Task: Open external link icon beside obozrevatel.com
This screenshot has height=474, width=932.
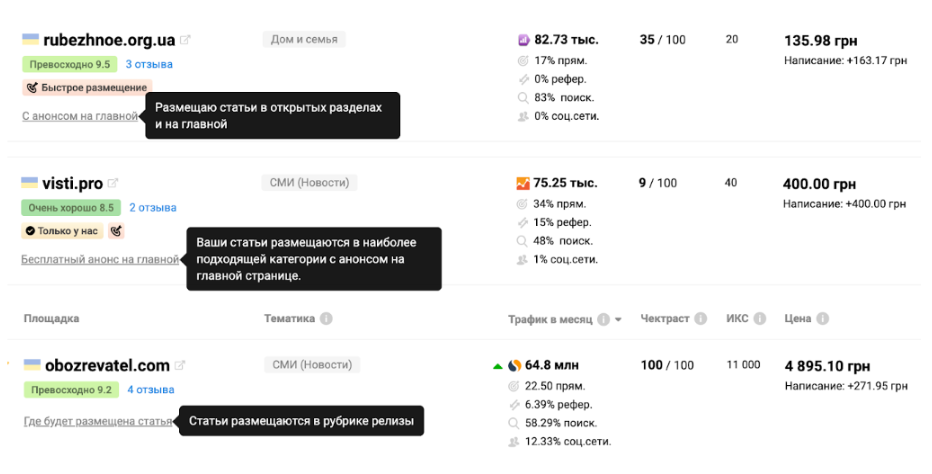Action: coord(180,366)
